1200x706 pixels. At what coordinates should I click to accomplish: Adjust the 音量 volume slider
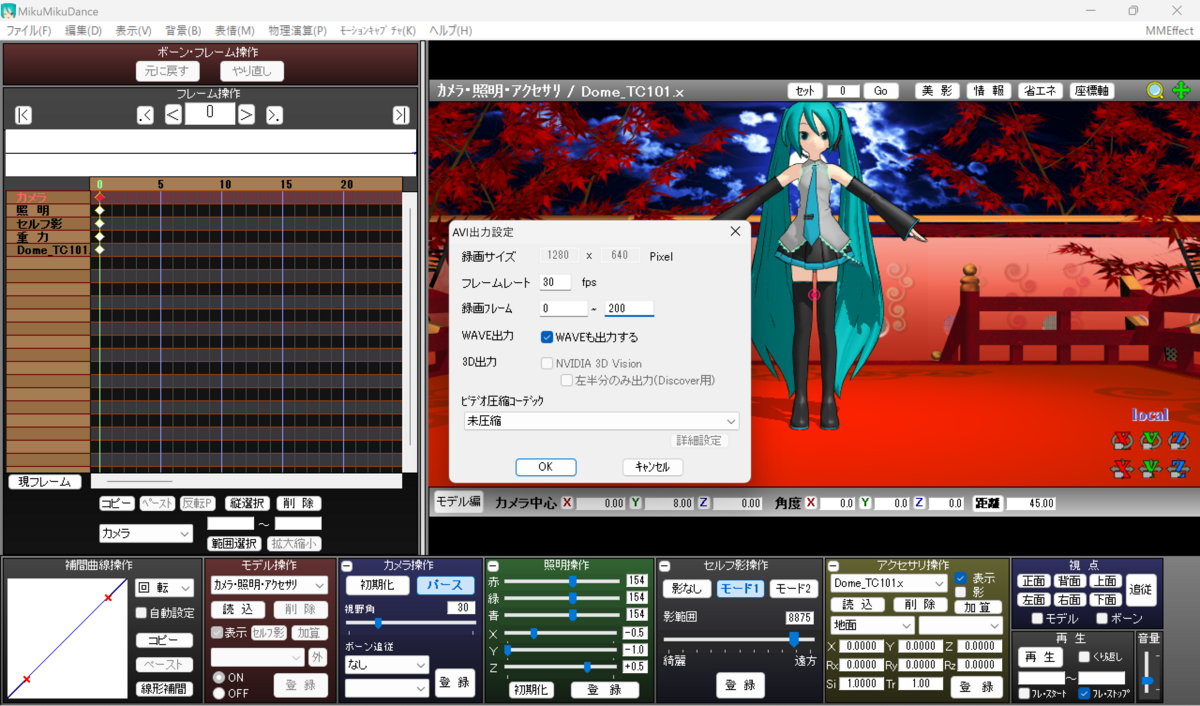point(1148,673)
